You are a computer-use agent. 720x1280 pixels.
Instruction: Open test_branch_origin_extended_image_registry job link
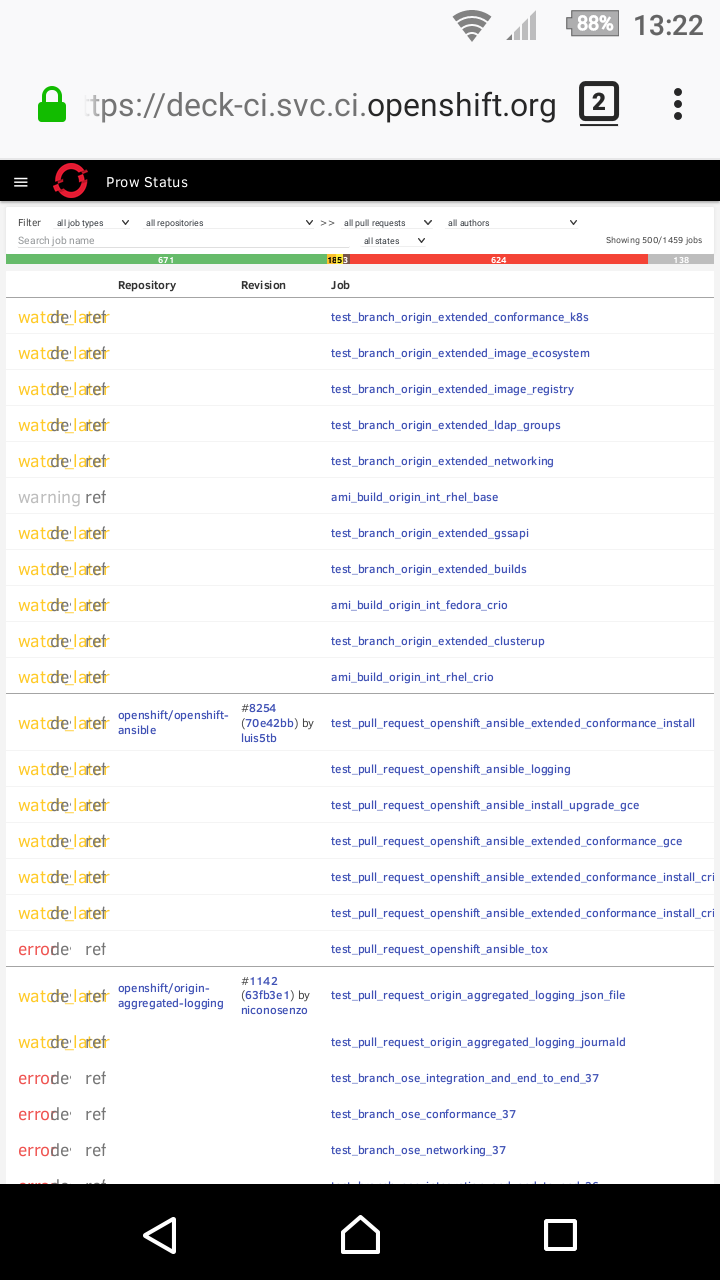[453, 389]
